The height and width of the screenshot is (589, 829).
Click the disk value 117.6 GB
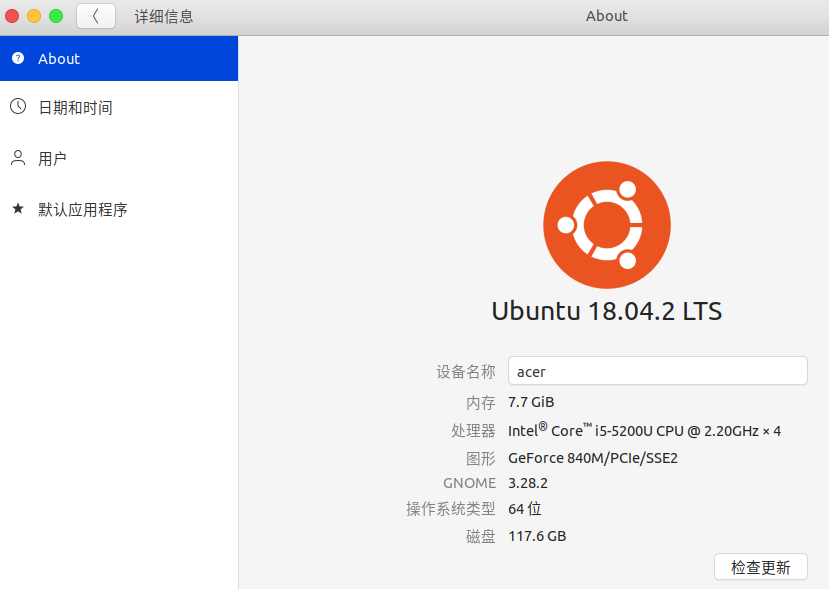pos(537,536)
